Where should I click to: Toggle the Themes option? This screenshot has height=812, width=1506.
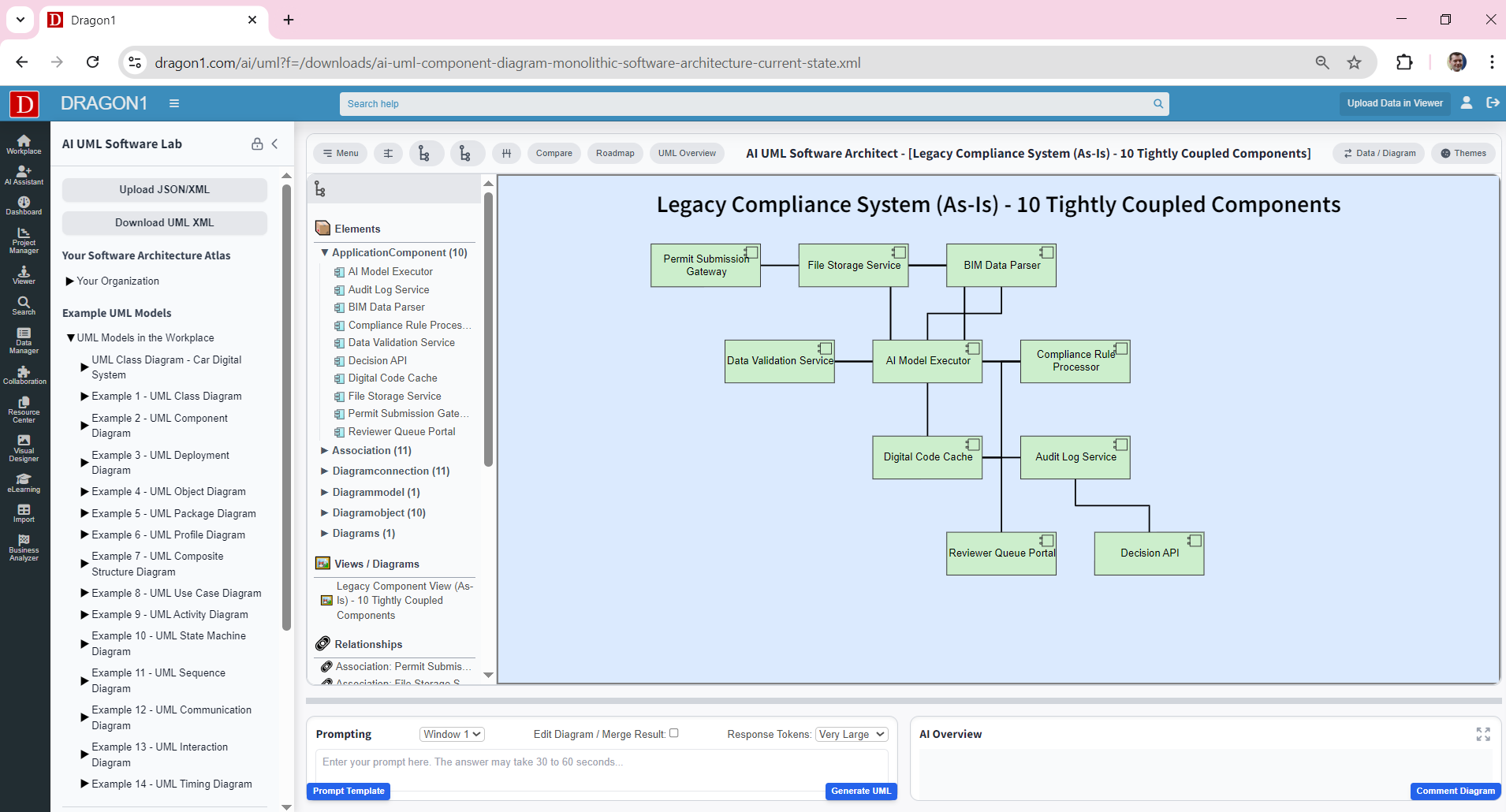point(1463,153)
